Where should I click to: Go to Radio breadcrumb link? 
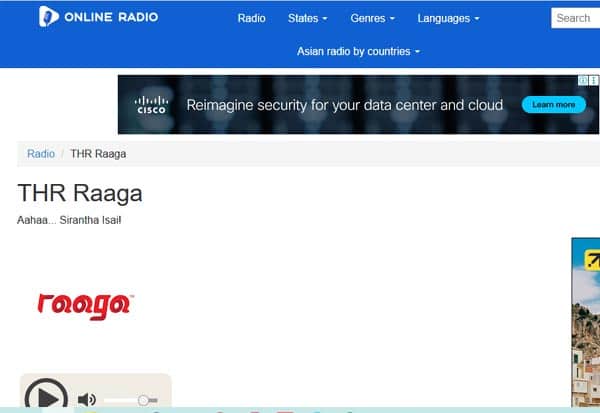coord(41,154)
